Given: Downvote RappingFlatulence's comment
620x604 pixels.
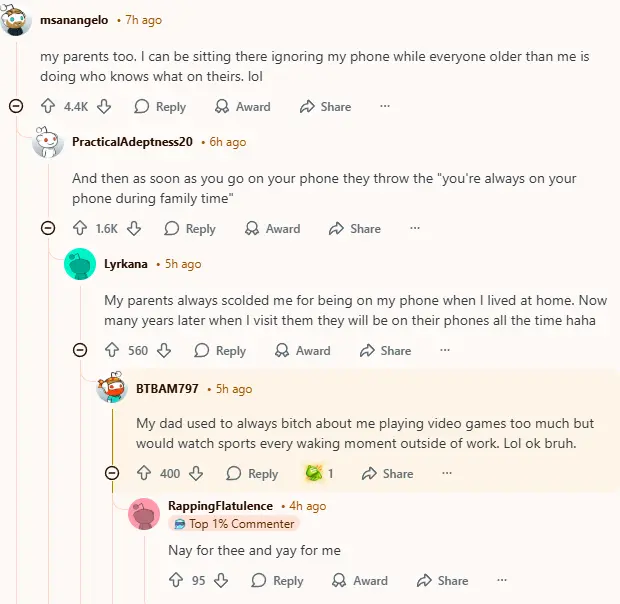Looking at the screenshot, I should pyautogui.click(x=221, y=580).
